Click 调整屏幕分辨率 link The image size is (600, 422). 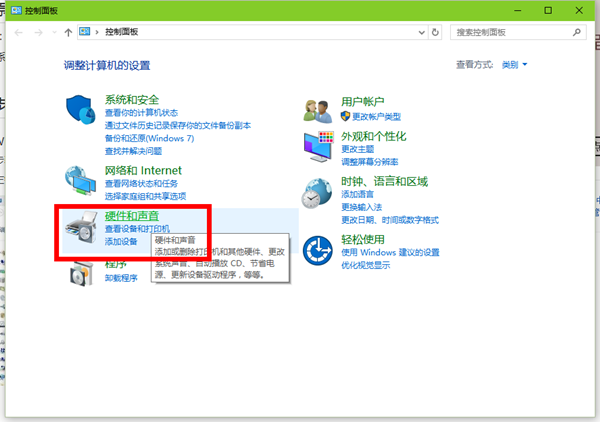(370, 162)
